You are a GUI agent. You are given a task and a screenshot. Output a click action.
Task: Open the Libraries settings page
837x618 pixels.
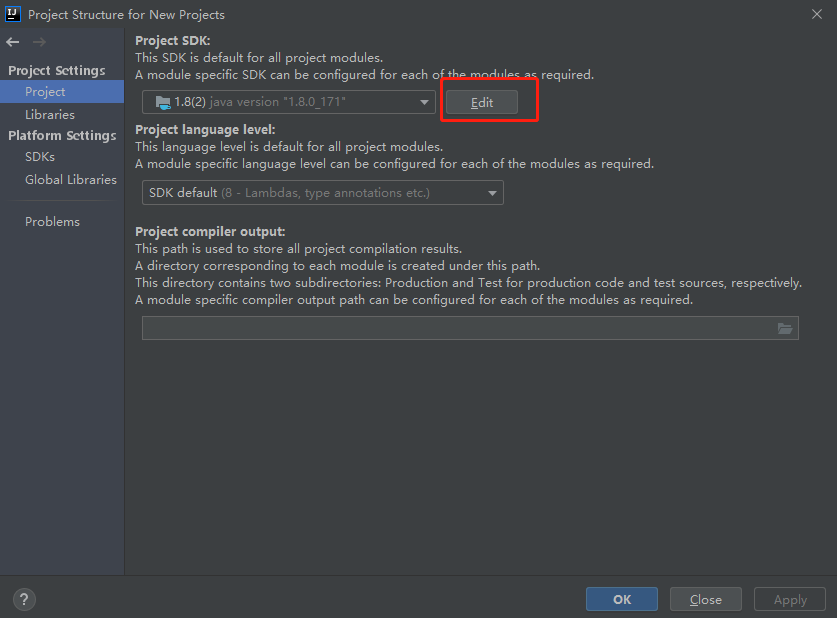[x=50, y=114]
